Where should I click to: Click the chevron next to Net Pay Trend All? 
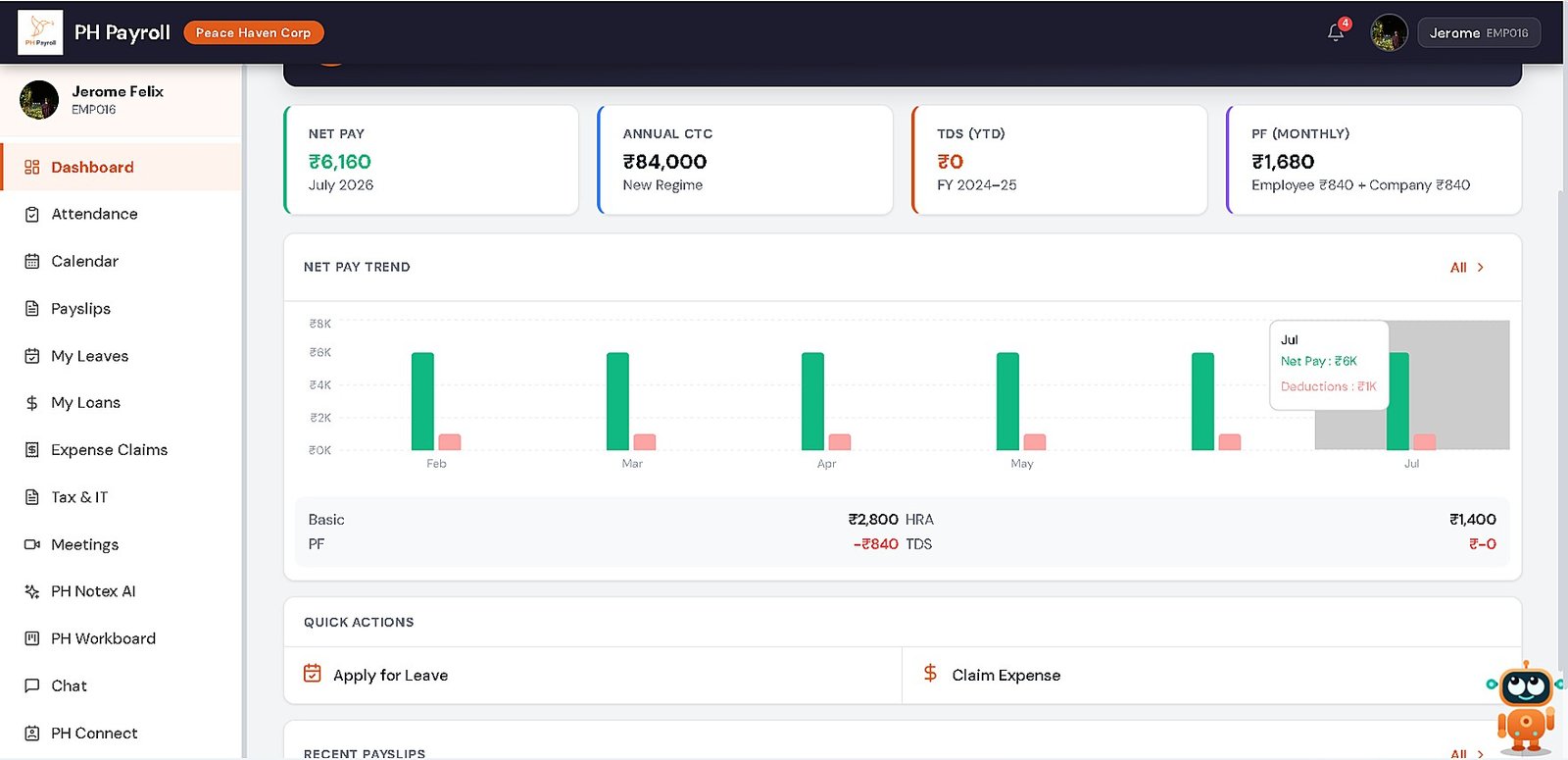(1481, 267)
